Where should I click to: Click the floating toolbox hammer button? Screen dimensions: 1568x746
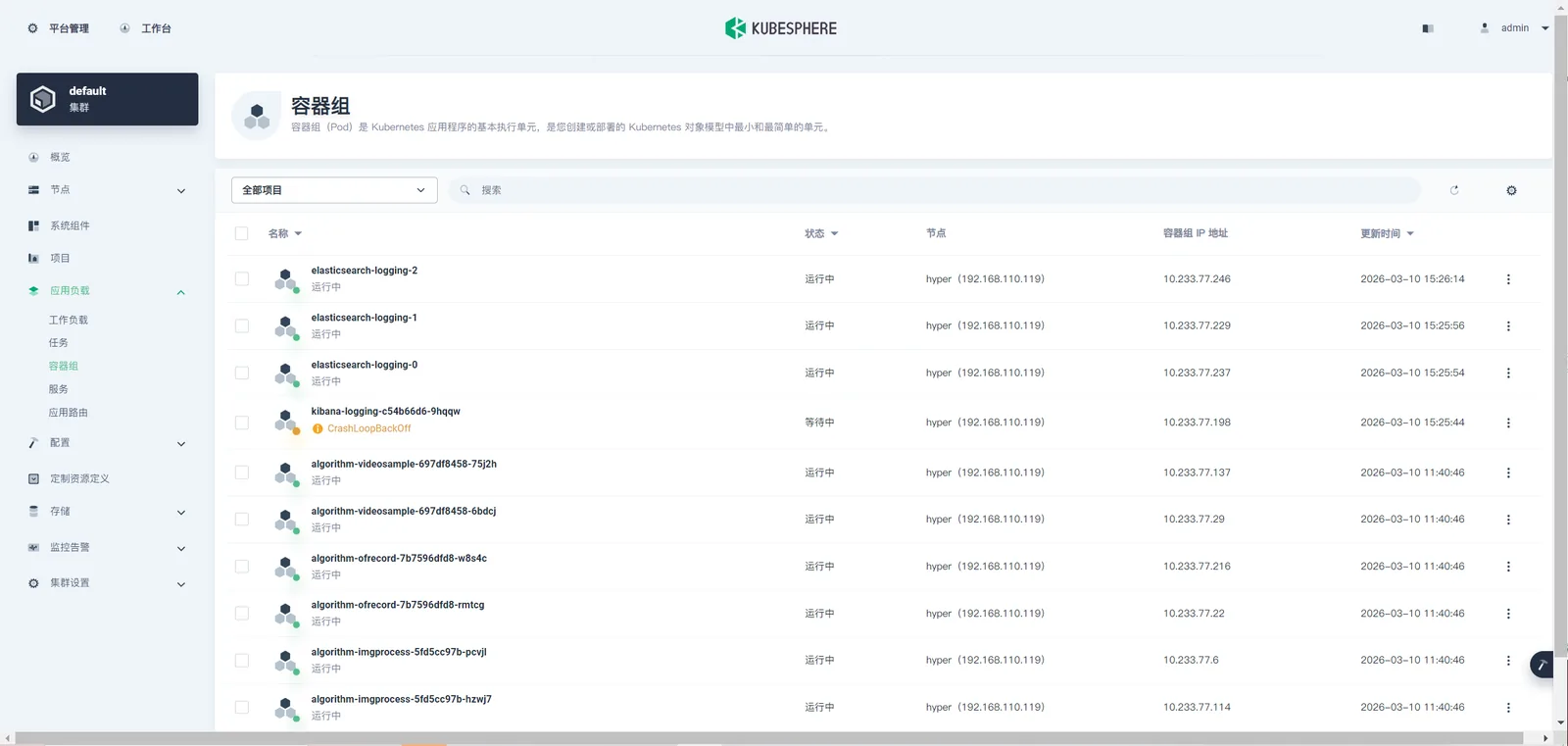(1542, 666)
